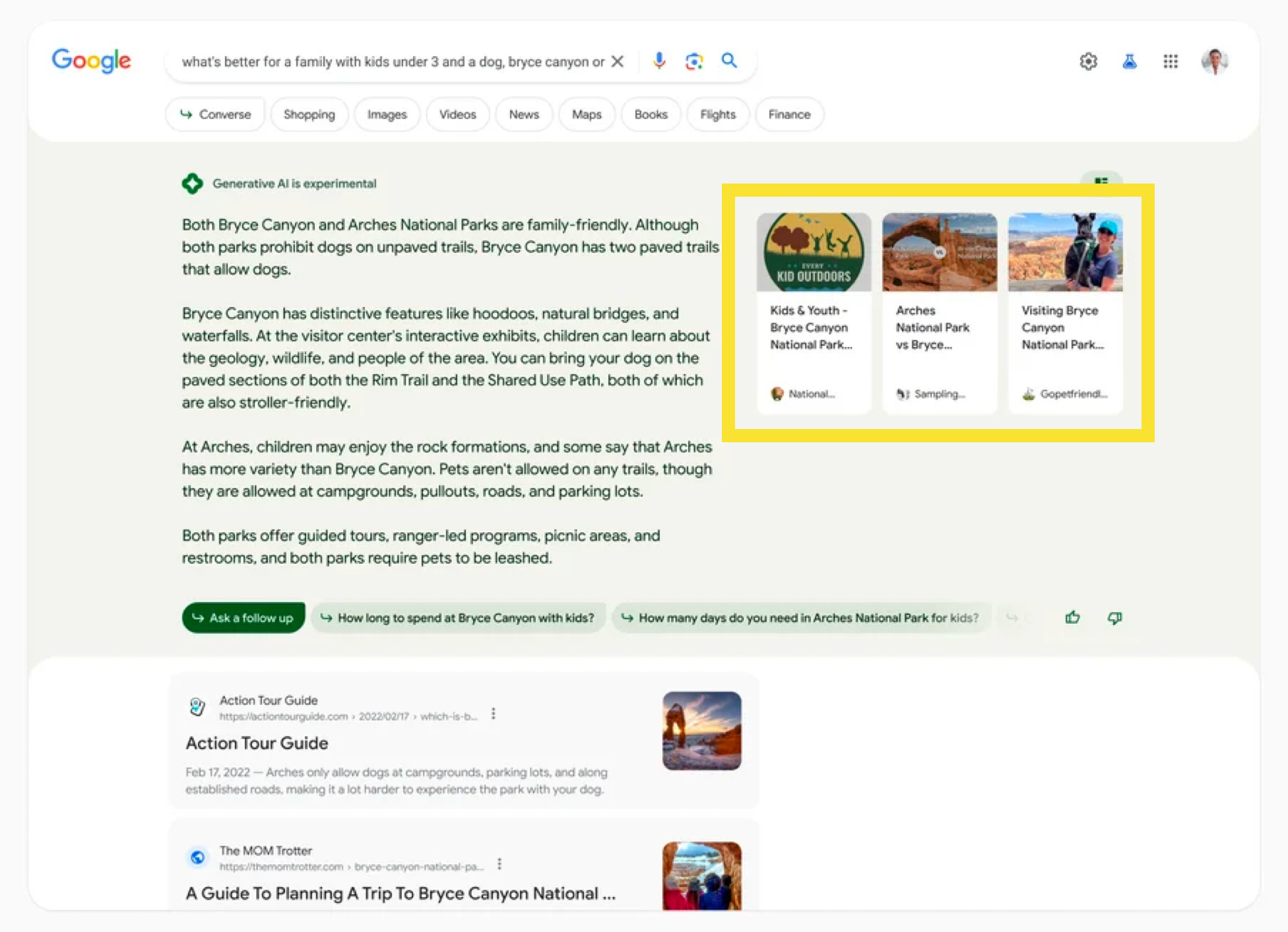Open the three-dot menu on The MOM Trotter result

pyautogui.click(x=499, y=864)
